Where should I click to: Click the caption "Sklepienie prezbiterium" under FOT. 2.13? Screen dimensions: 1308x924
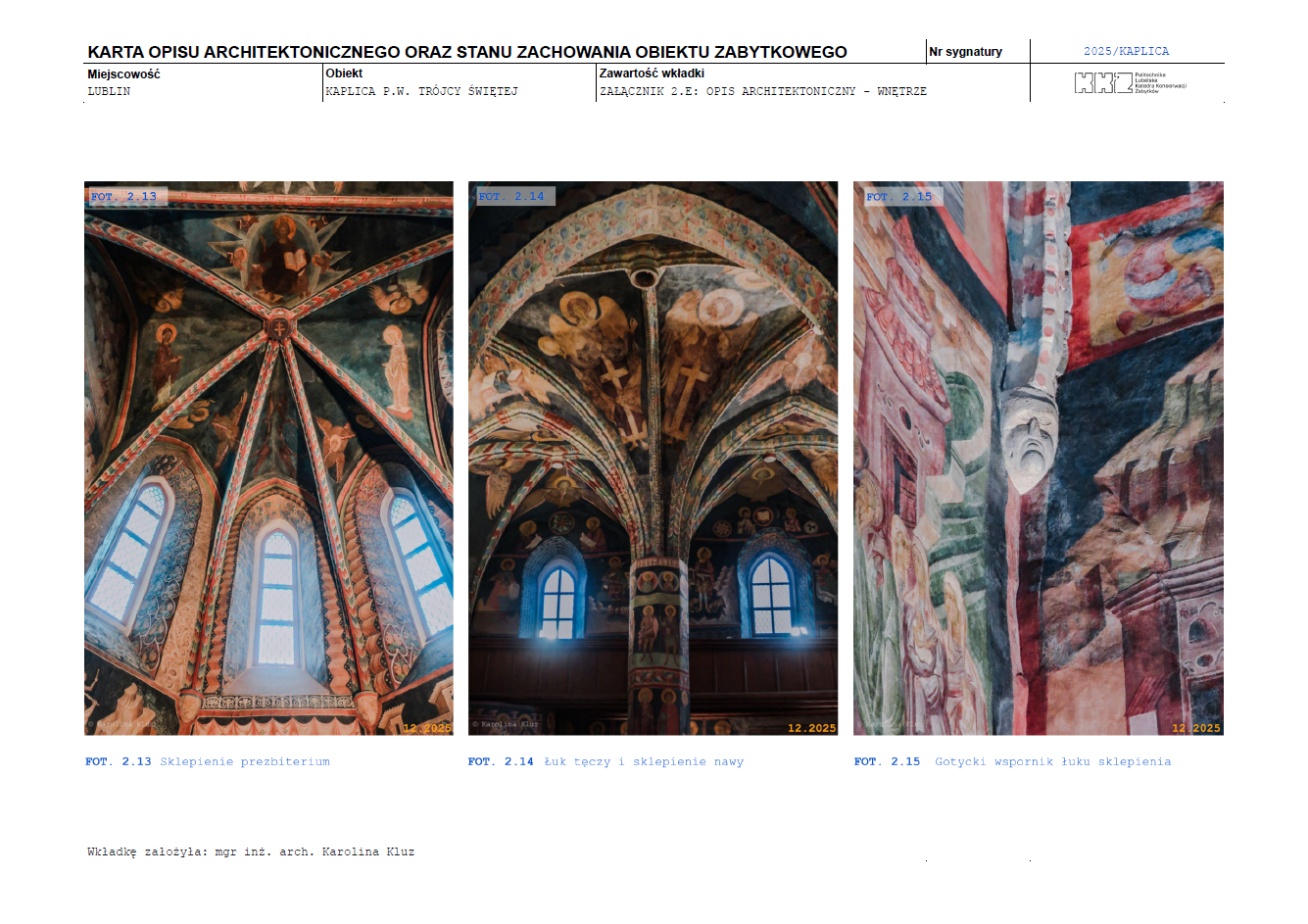click(x=245, y=761)
